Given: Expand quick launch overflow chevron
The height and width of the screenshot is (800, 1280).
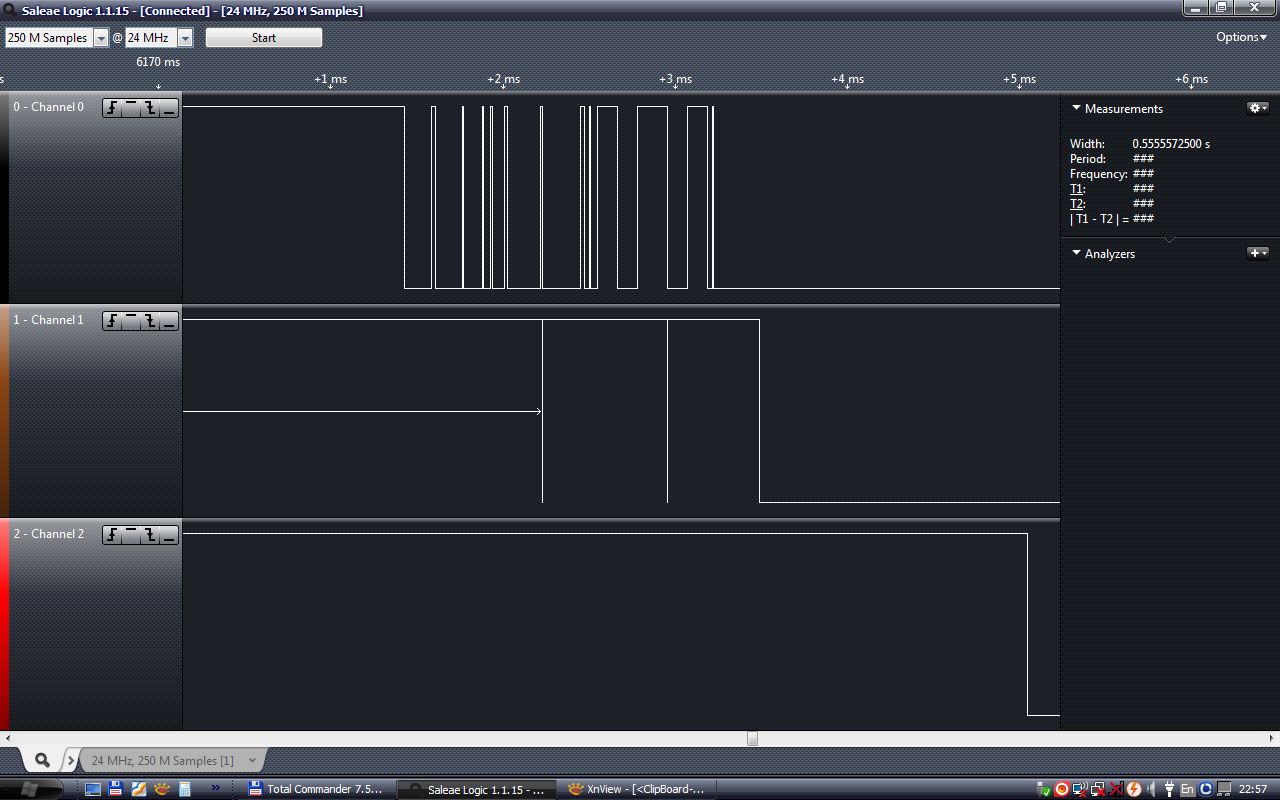Looking at the screenshot, I should coord(215,788).
